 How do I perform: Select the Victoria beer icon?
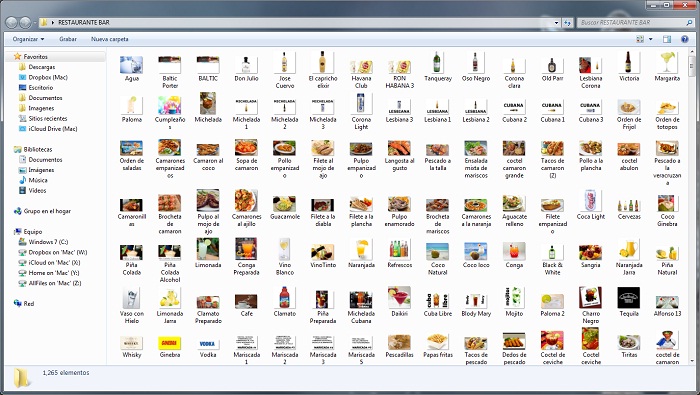(629, 62)
